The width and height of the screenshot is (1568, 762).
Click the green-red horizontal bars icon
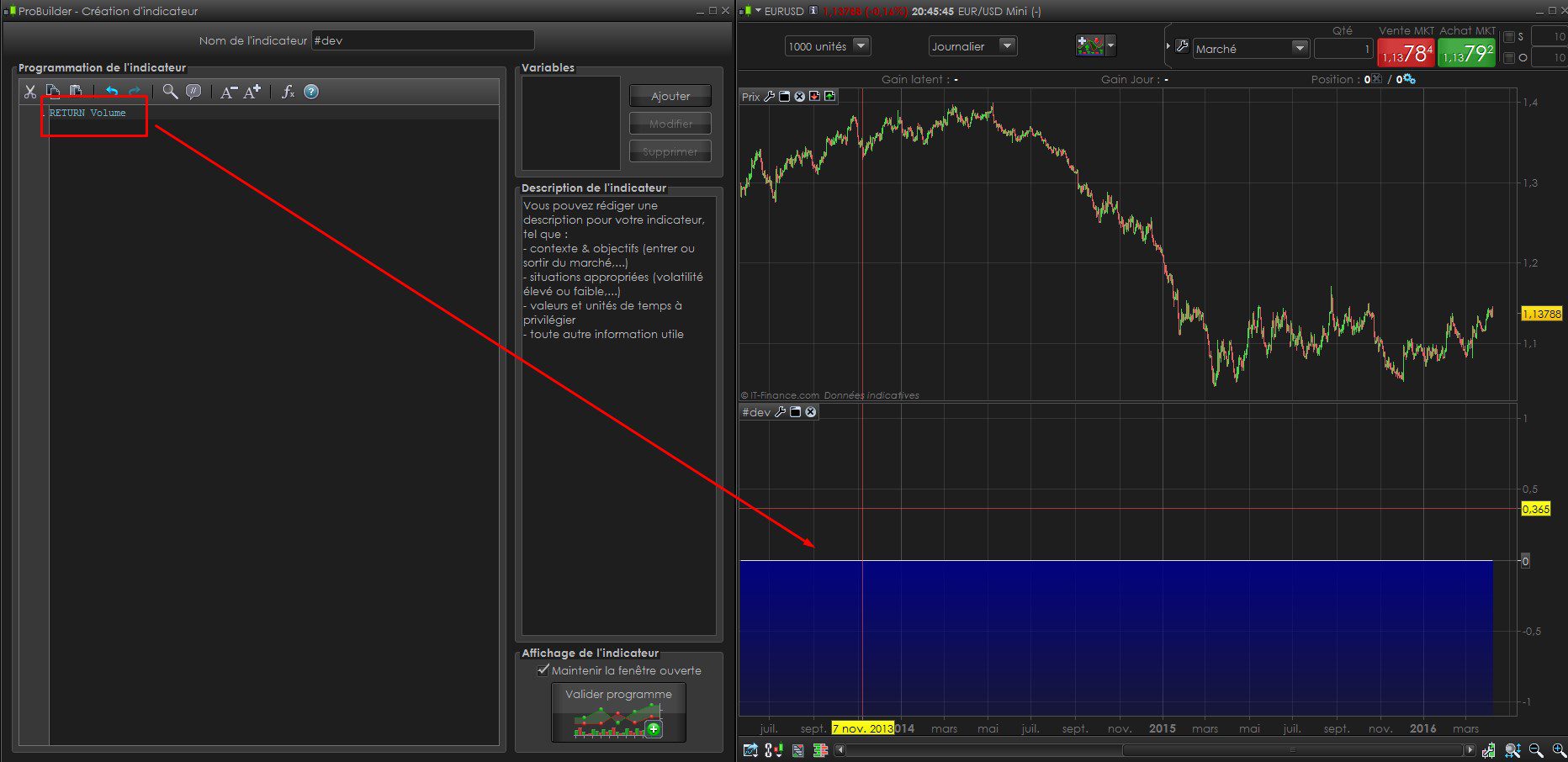point(820,750)
